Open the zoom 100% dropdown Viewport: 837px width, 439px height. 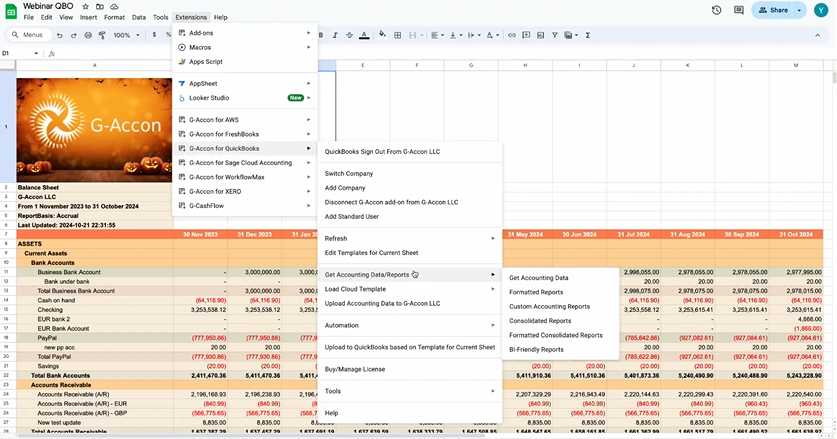(x=126, y=35)
